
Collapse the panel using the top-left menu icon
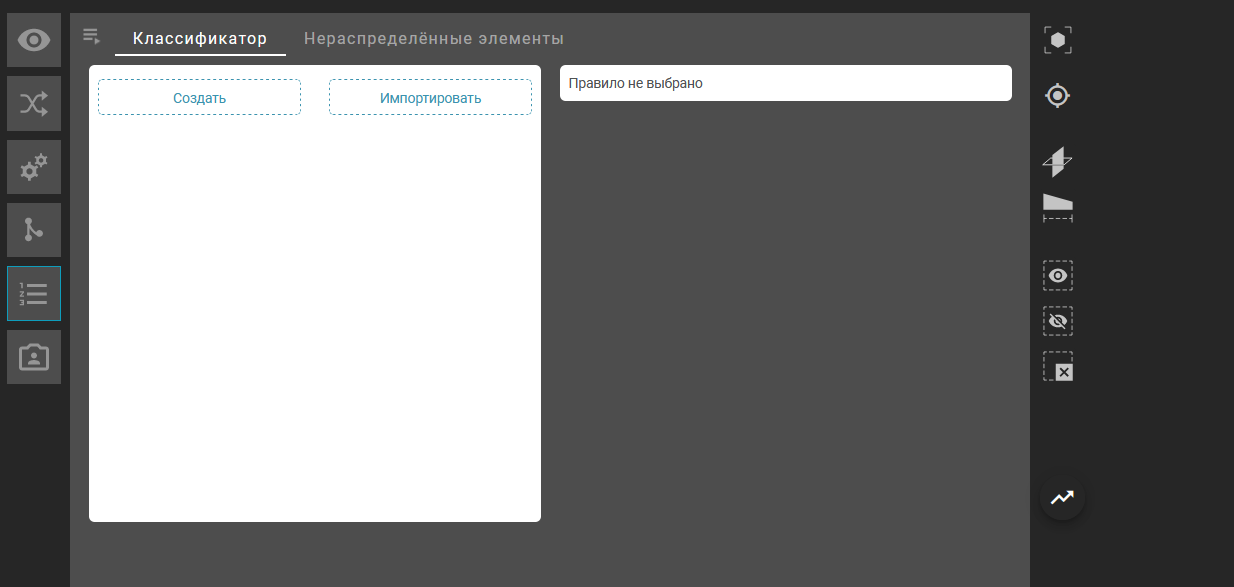(x=92, y=37)
